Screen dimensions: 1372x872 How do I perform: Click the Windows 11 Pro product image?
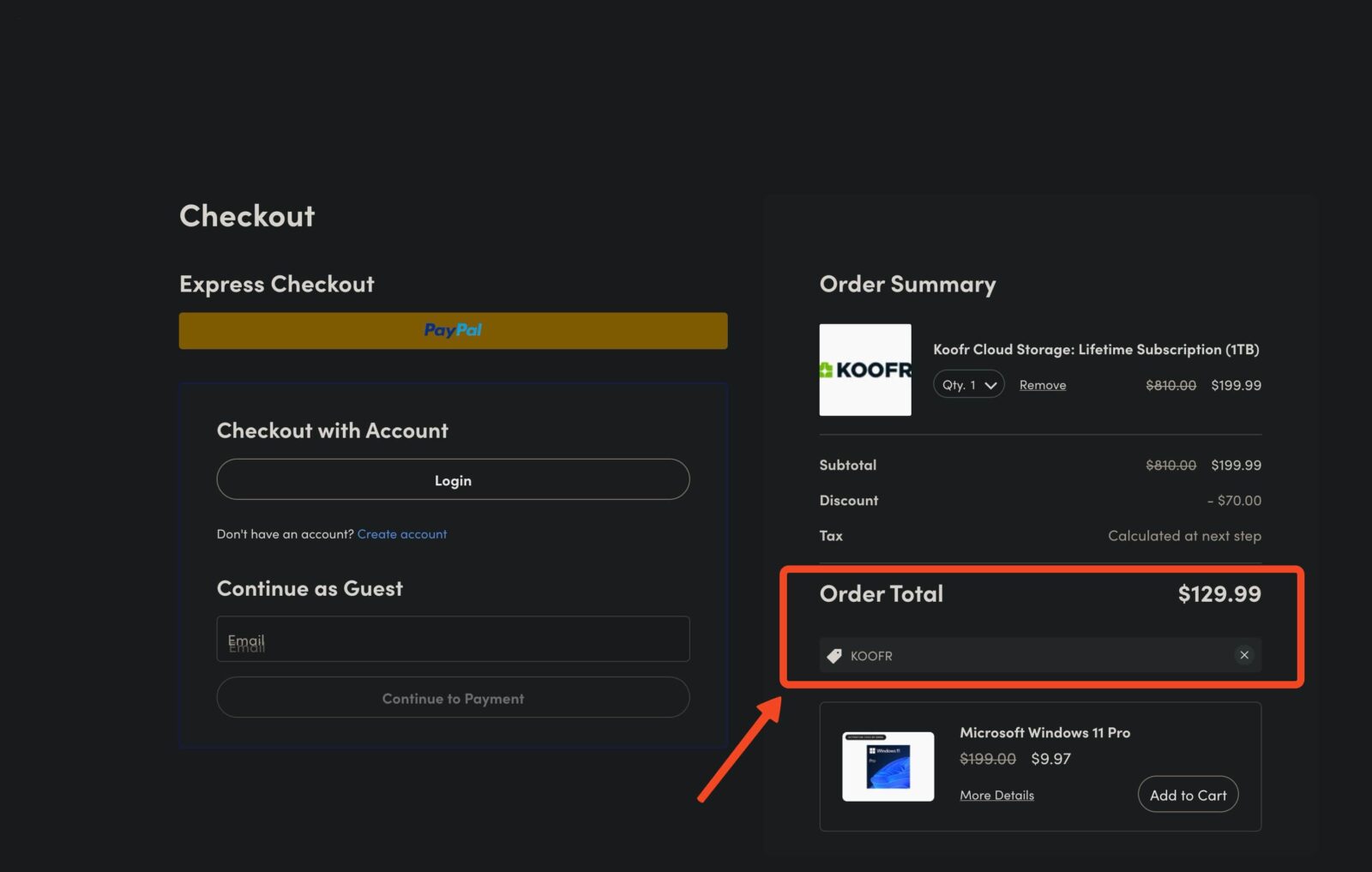[888, 766]
